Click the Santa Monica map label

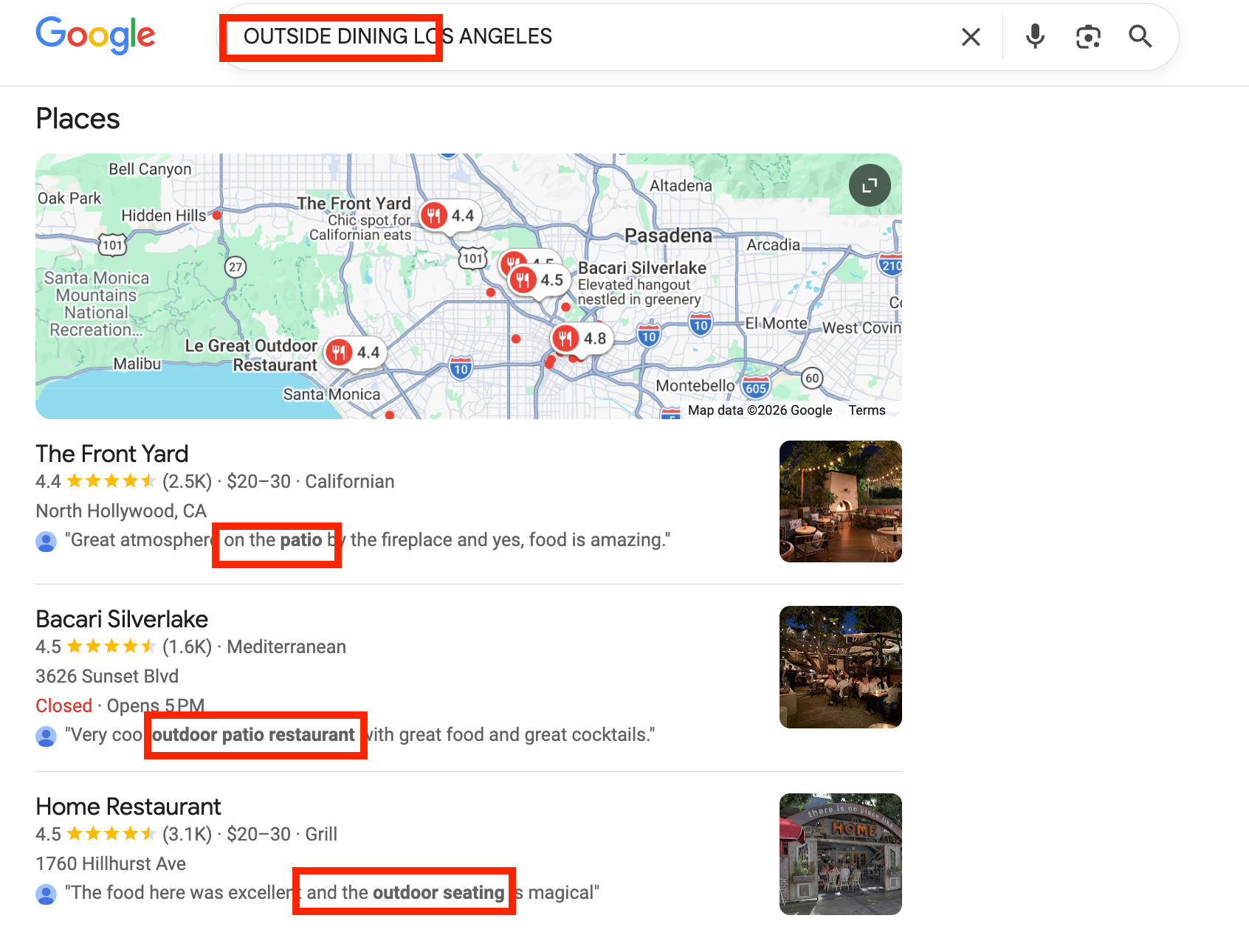click(x=331, y=394)
